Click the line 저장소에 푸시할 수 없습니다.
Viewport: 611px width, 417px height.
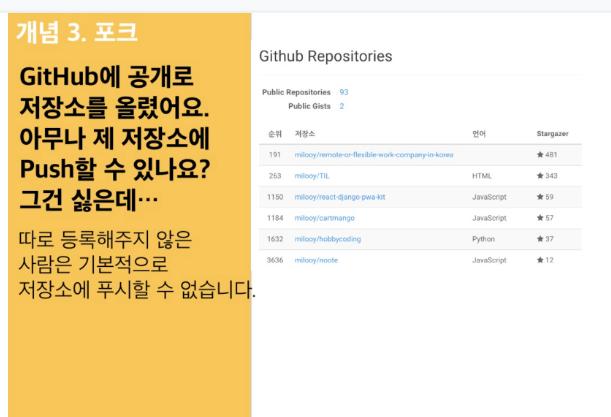(137, 289)
